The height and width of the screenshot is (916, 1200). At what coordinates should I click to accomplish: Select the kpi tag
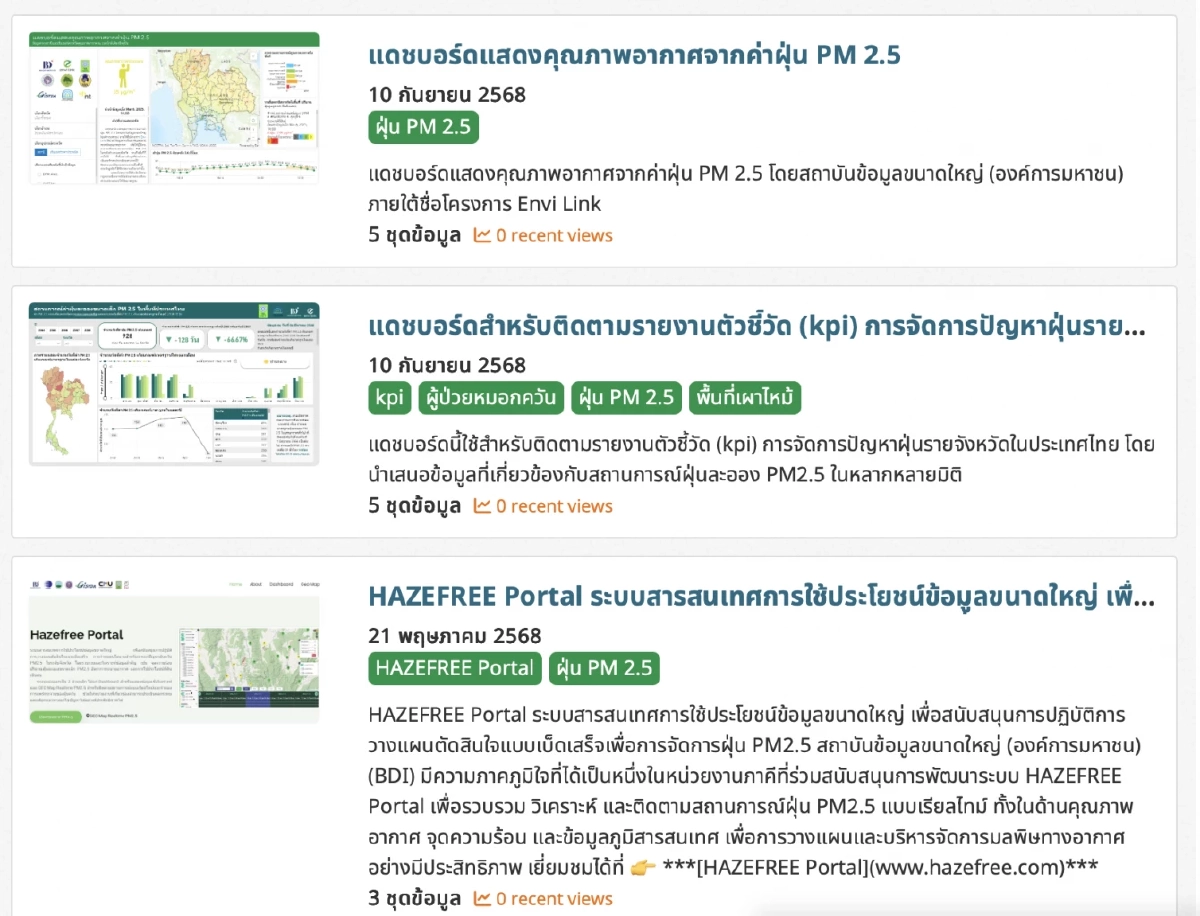click(389, 398)
